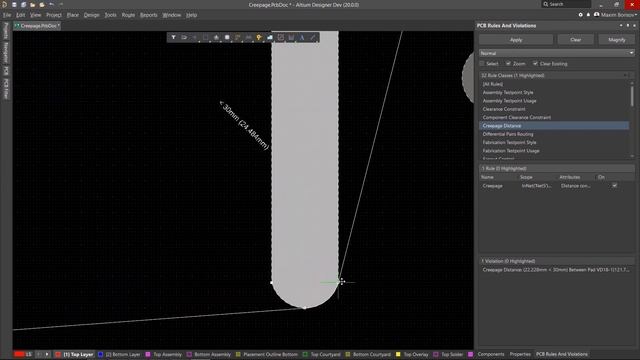
Task: Click the Magnify button
Action: point(616,40)
